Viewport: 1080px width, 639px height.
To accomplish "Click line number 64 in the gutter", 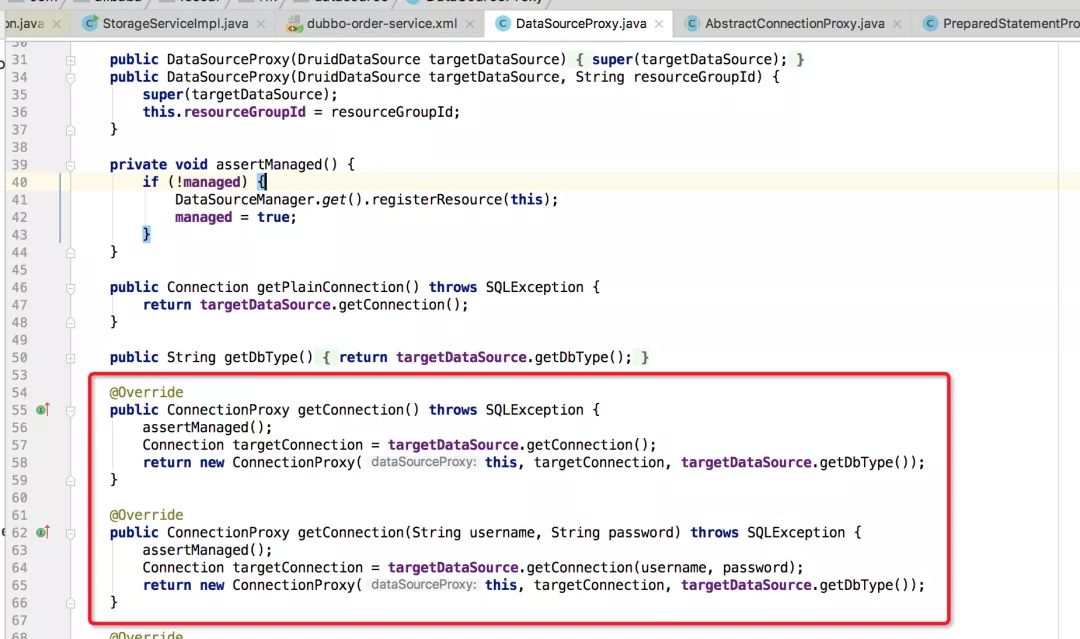I will pyautogui.click(x=19, y=567).
